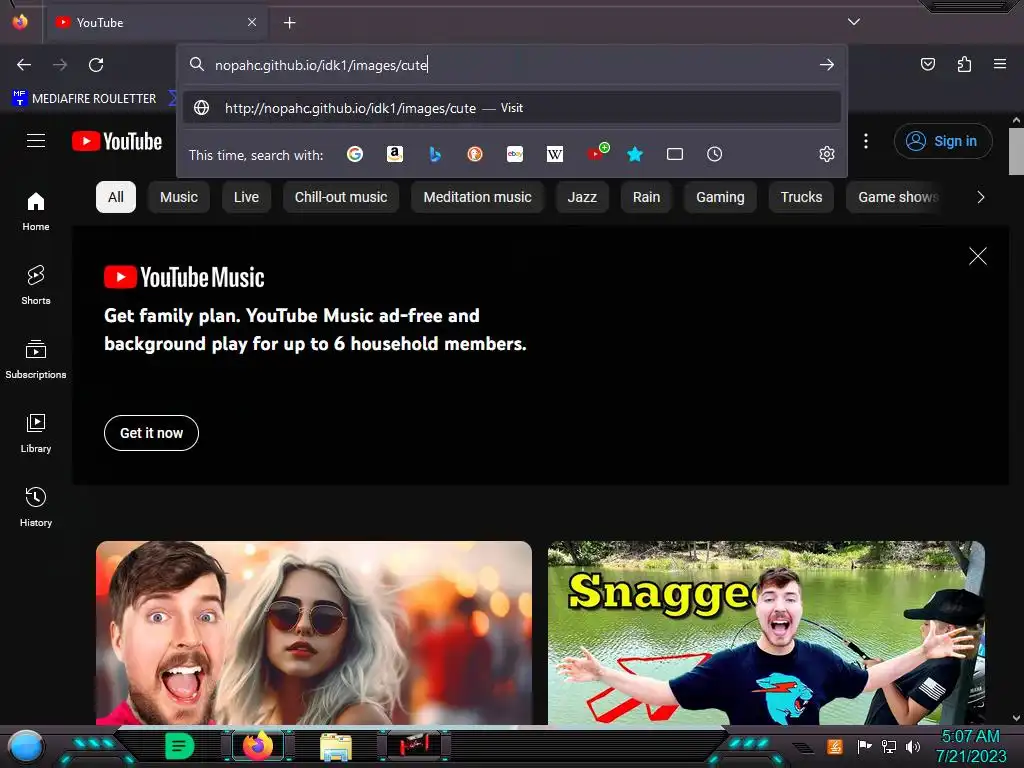Go to Home in the sidebar

click(36, 212)
